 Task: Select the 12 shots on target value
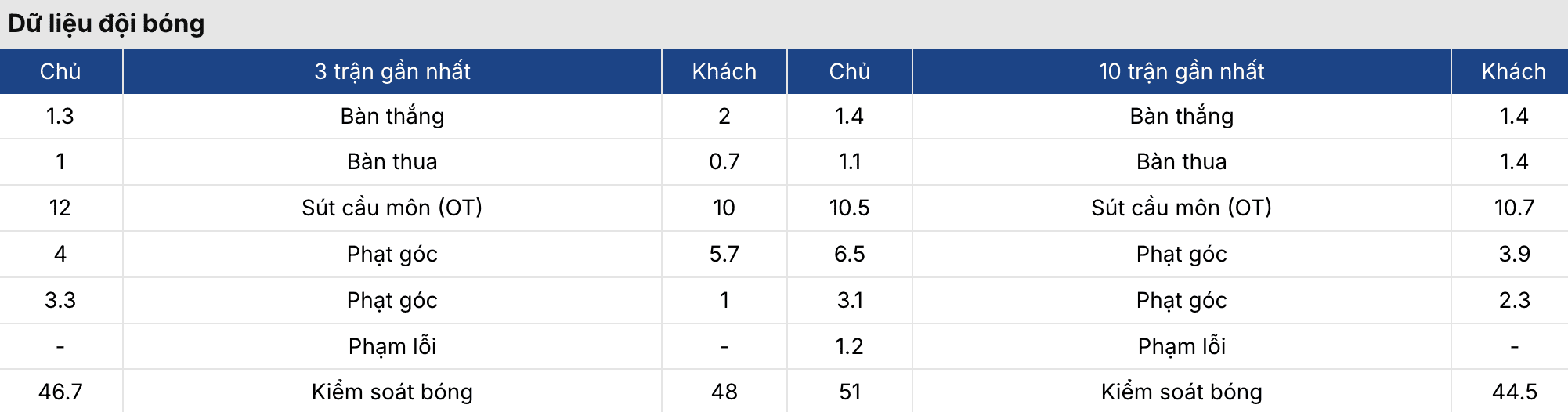point(60,208)
